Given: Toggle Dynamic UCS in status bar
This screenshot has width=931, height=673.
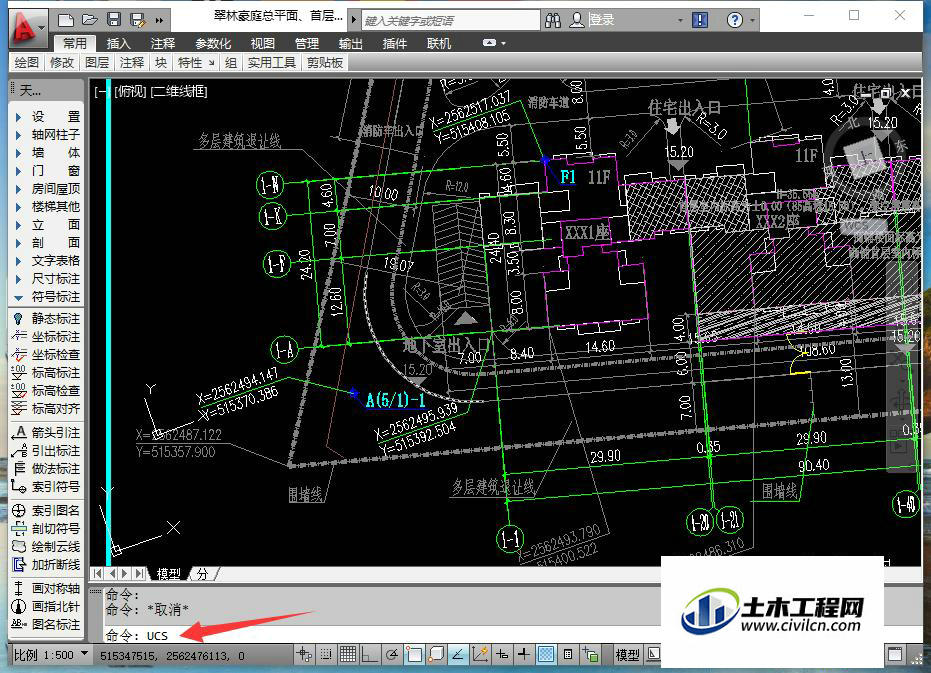Looking at the screenshot, I should (480, 655).
